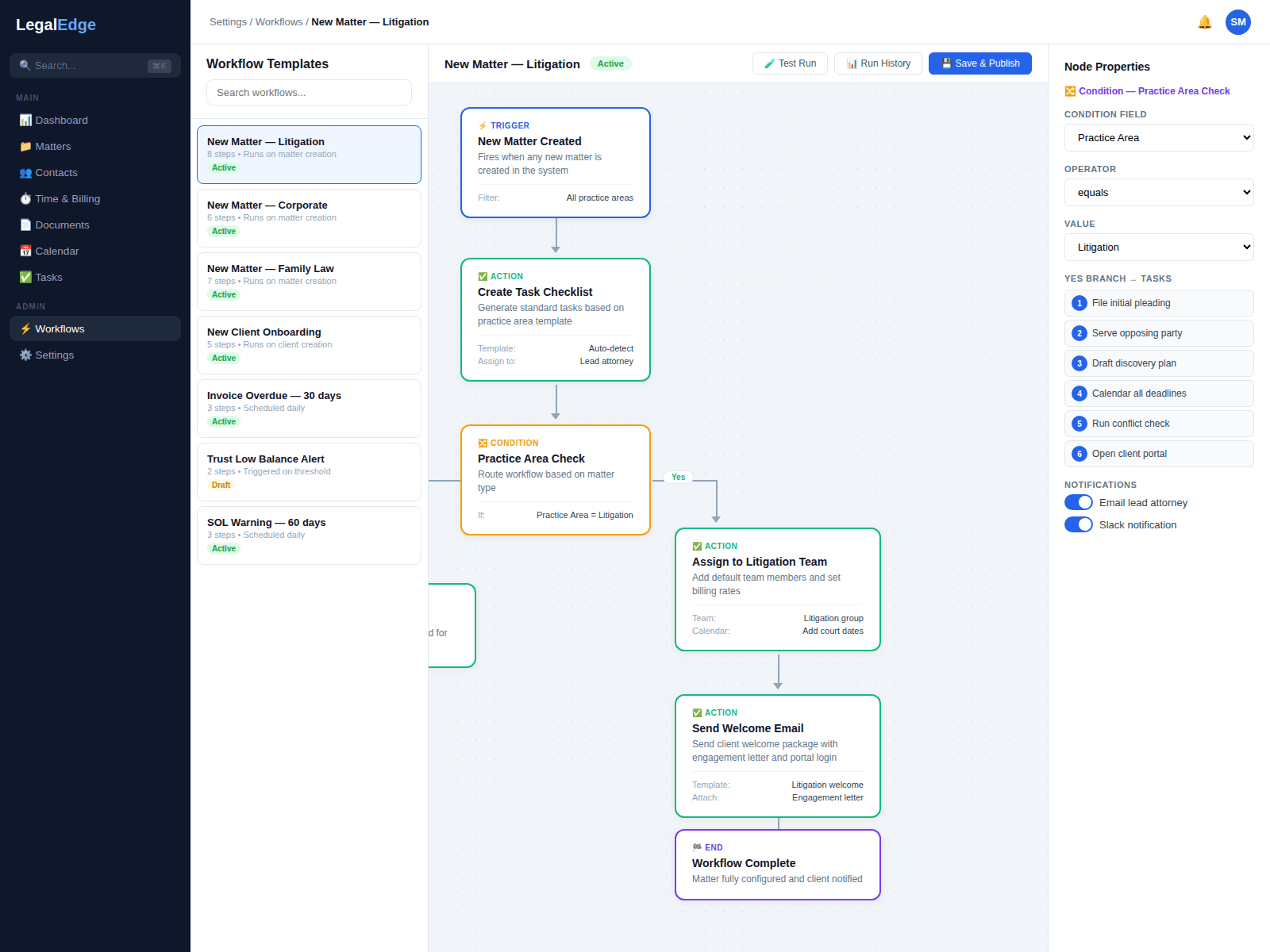Image resolution: width=1270 pixels, height=952 pixels.
Task: Open the SM user avatar
Action: pyautogui.click(x=1238, y=22)
